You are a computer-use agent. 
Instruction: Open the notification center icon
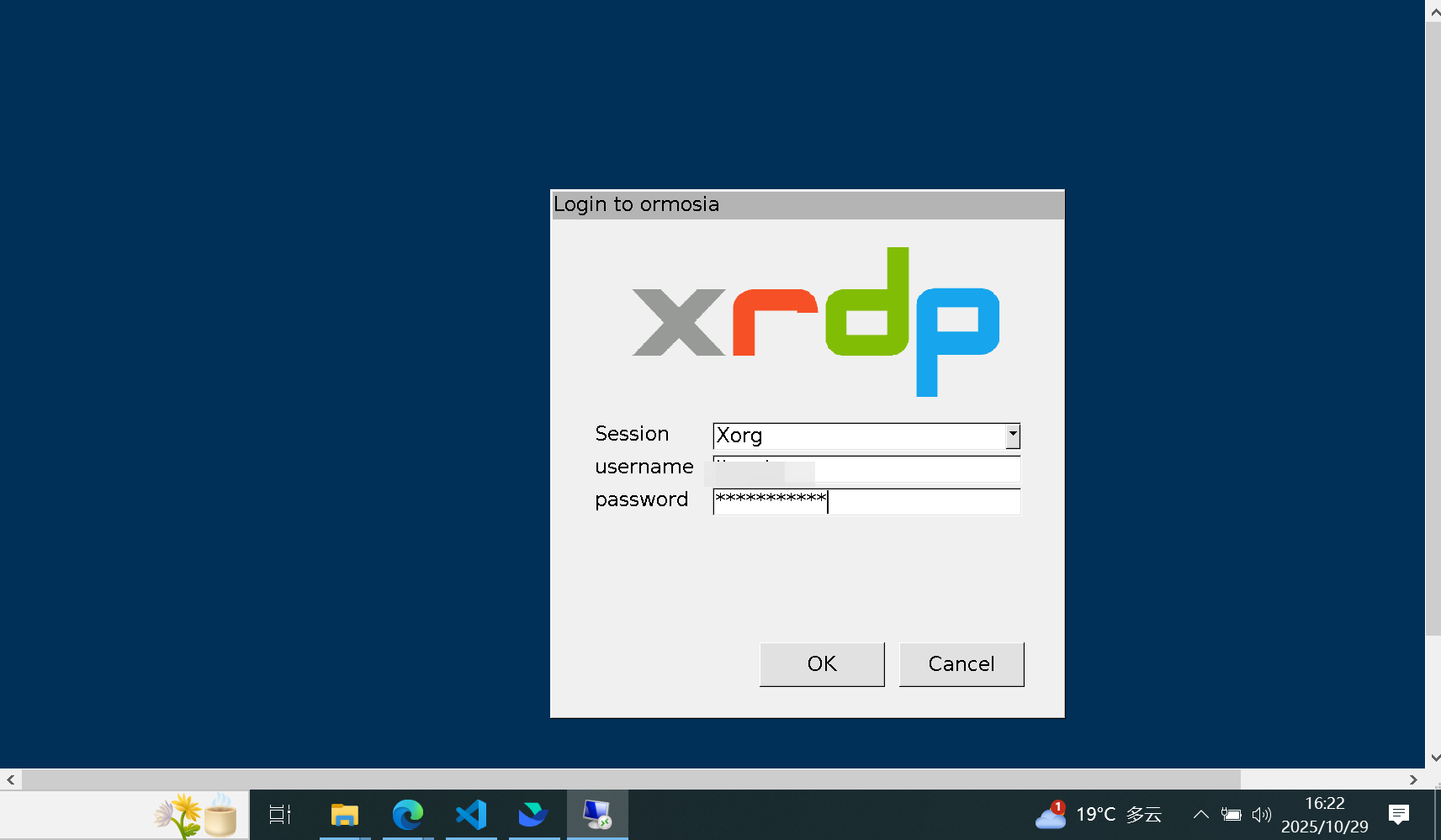pos(1399,814)
